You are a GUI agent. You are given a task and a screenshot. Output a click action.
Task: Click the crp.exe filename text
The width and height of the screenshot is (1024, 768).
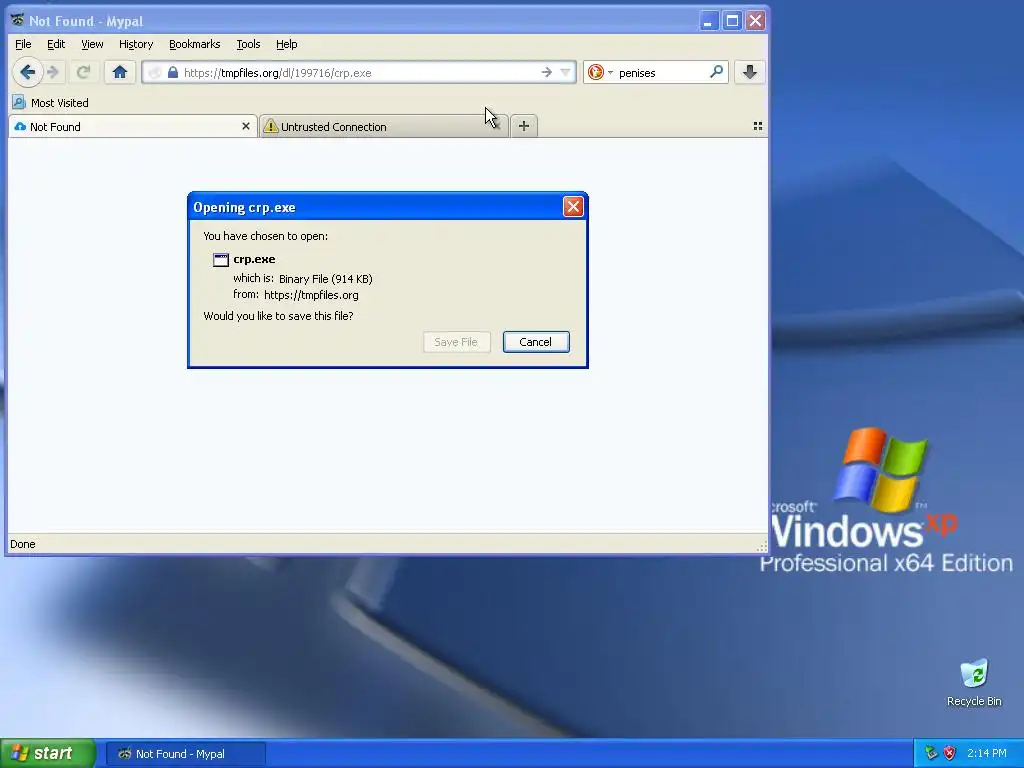(254, 259)
